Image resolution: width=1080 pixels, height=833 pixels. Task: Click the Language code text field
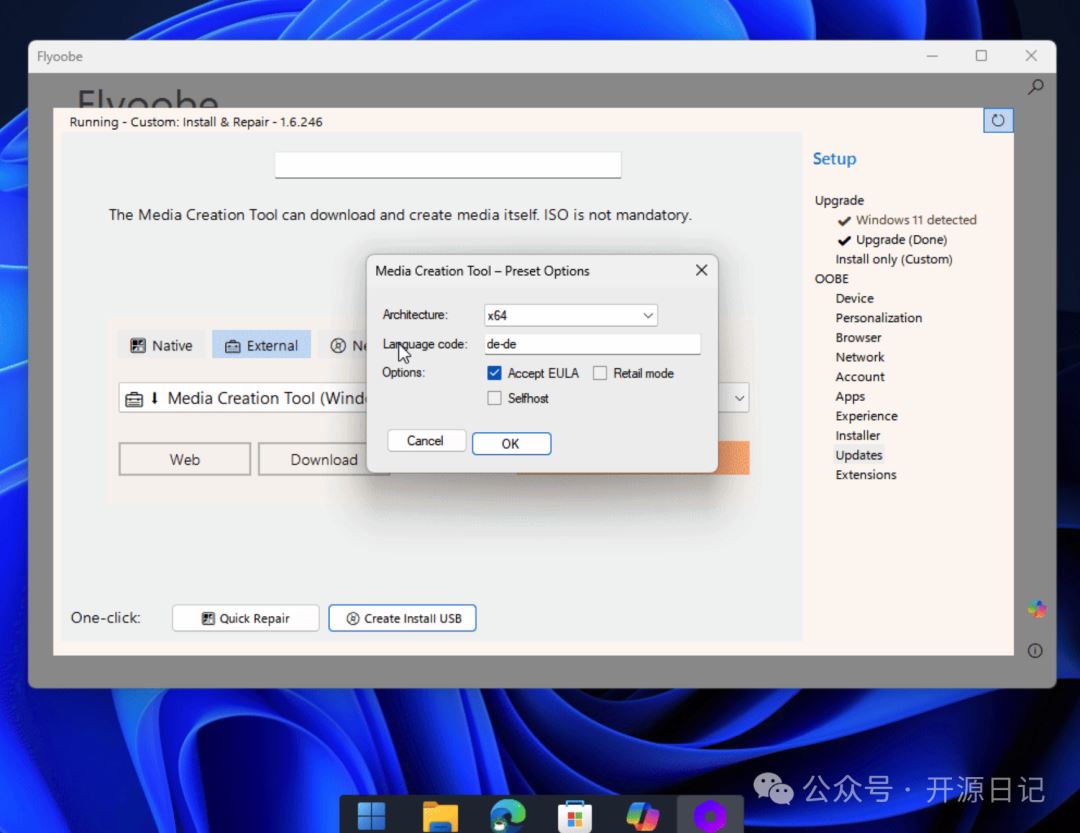(591, 344)
